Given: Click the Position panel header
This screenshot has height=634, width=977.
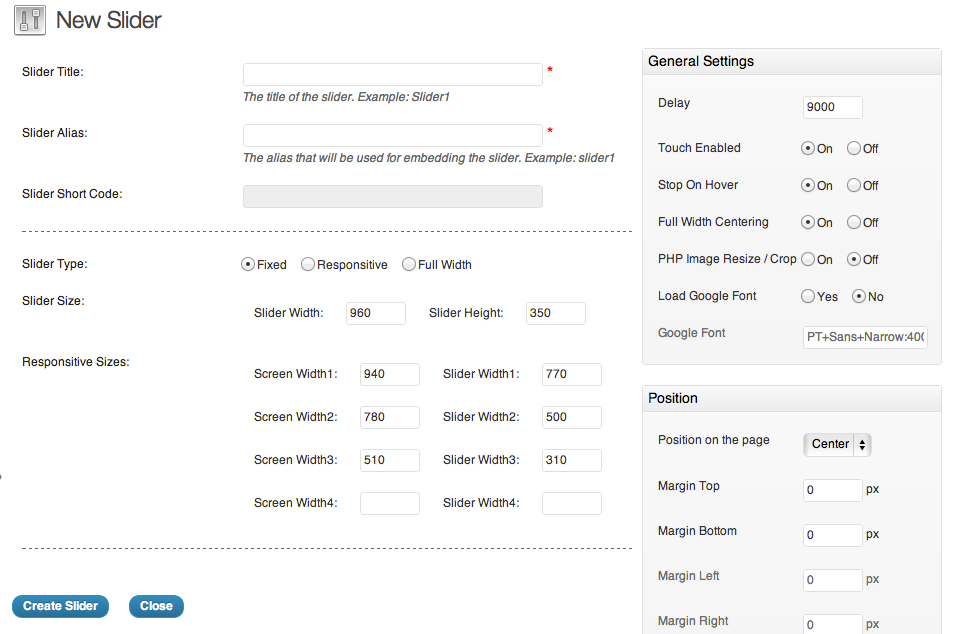Looking at the screenshot, I should click(791, 399).
